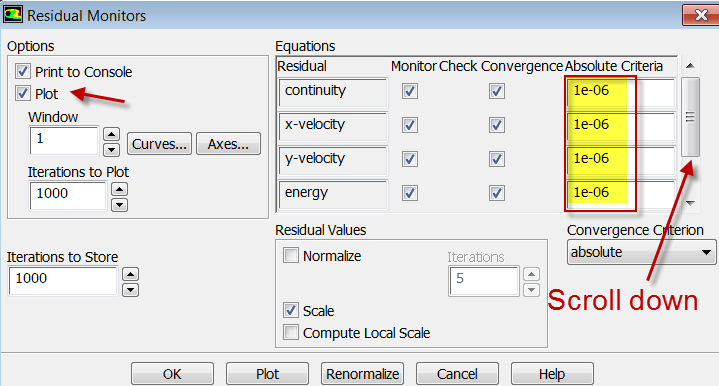Enable the Normalize checkbox
Viewport: 719px width, 386px height.
pos(291,255)
